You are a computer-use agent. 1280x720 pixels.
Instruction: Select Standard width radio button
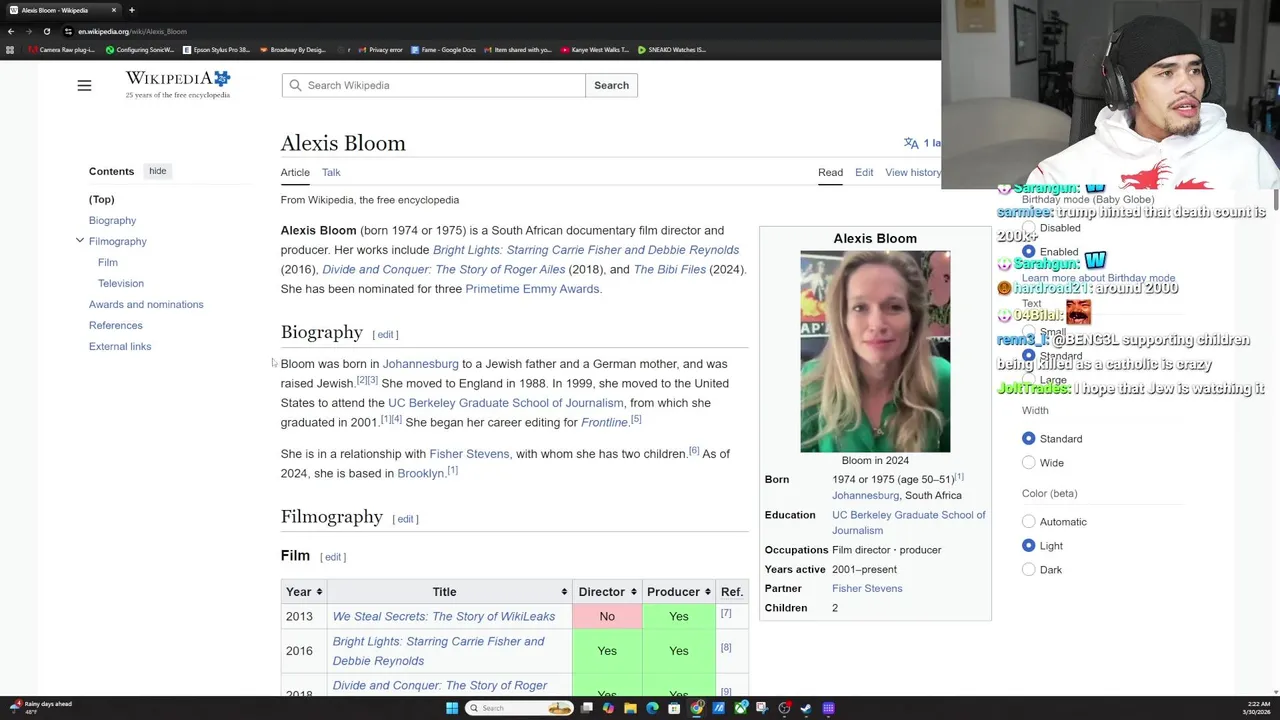[x=1028, y=439]
